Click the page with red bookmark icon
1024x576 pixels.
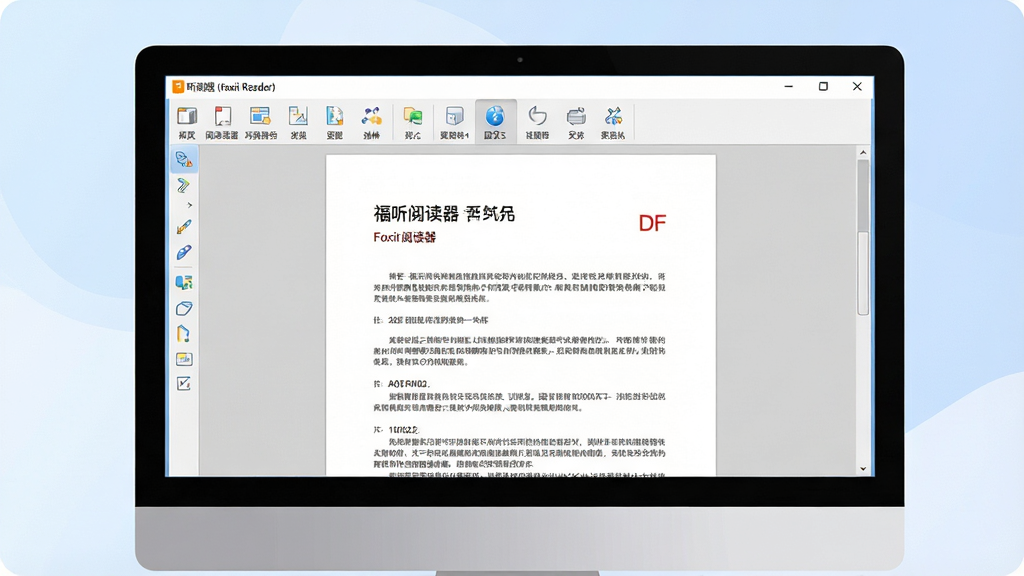(223, 116)
